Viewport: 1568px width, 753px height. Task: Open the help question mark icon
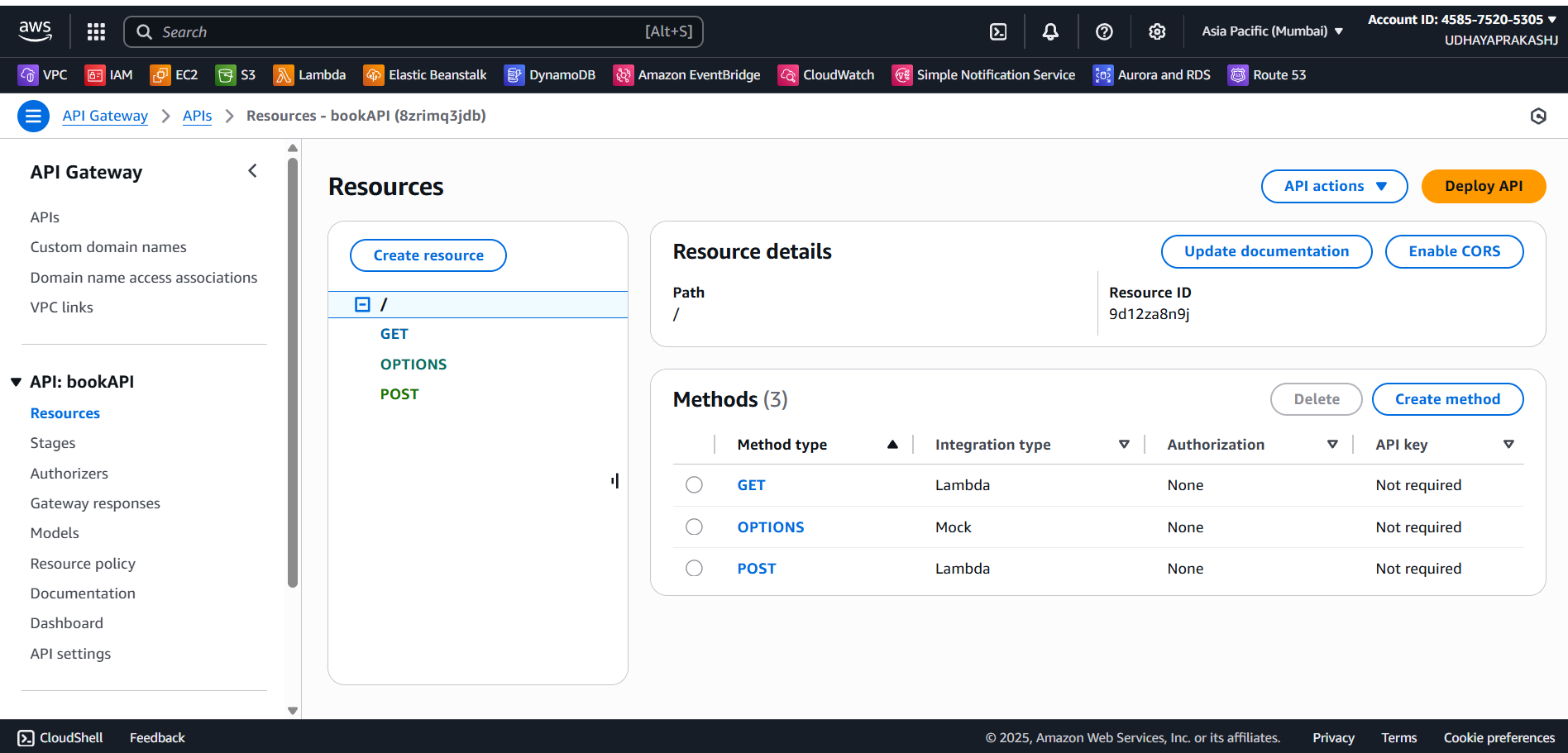point(1104,31)
